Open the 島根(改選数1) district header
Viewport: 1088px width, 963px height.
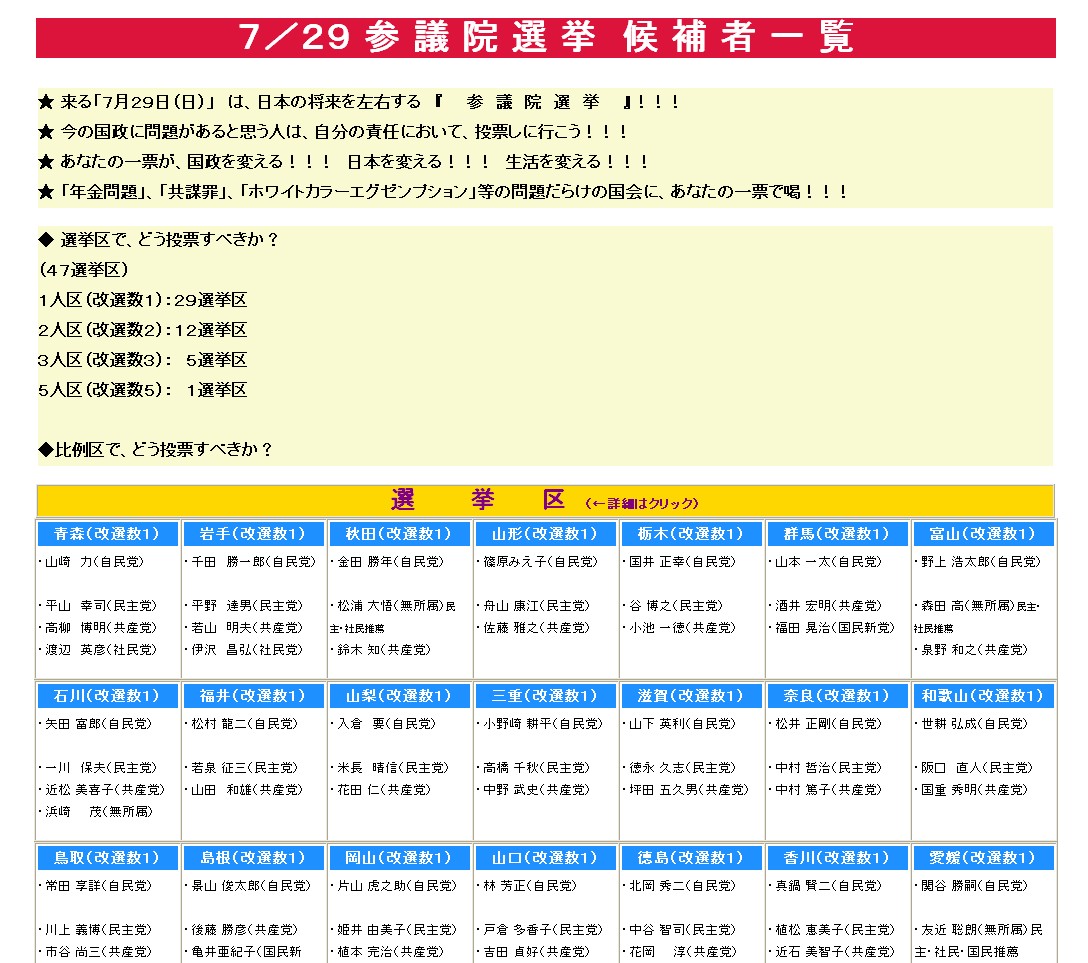(253, 858)
